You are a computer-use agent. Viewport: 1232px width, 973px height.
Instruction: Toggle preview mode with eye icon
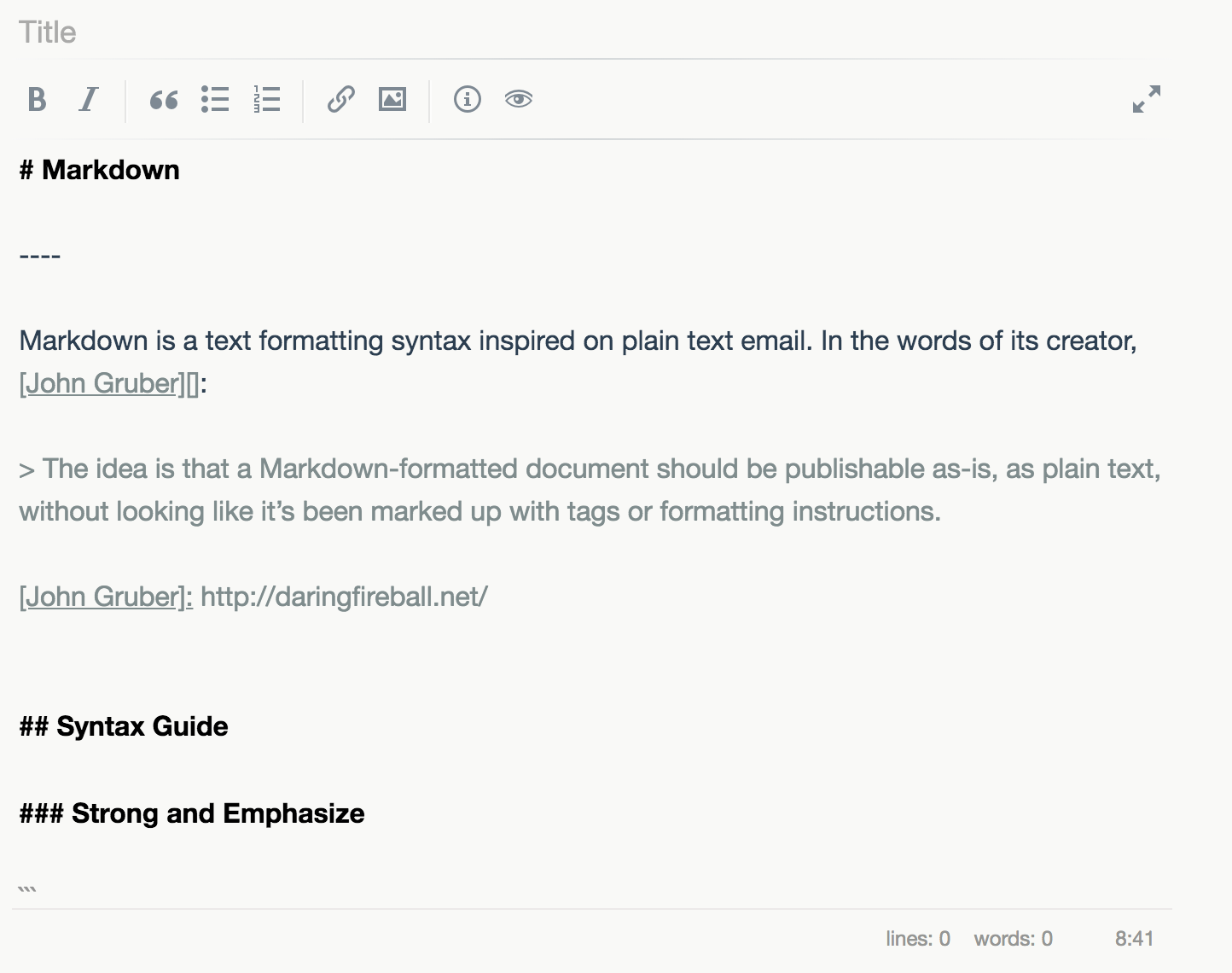tap(518, 100)
